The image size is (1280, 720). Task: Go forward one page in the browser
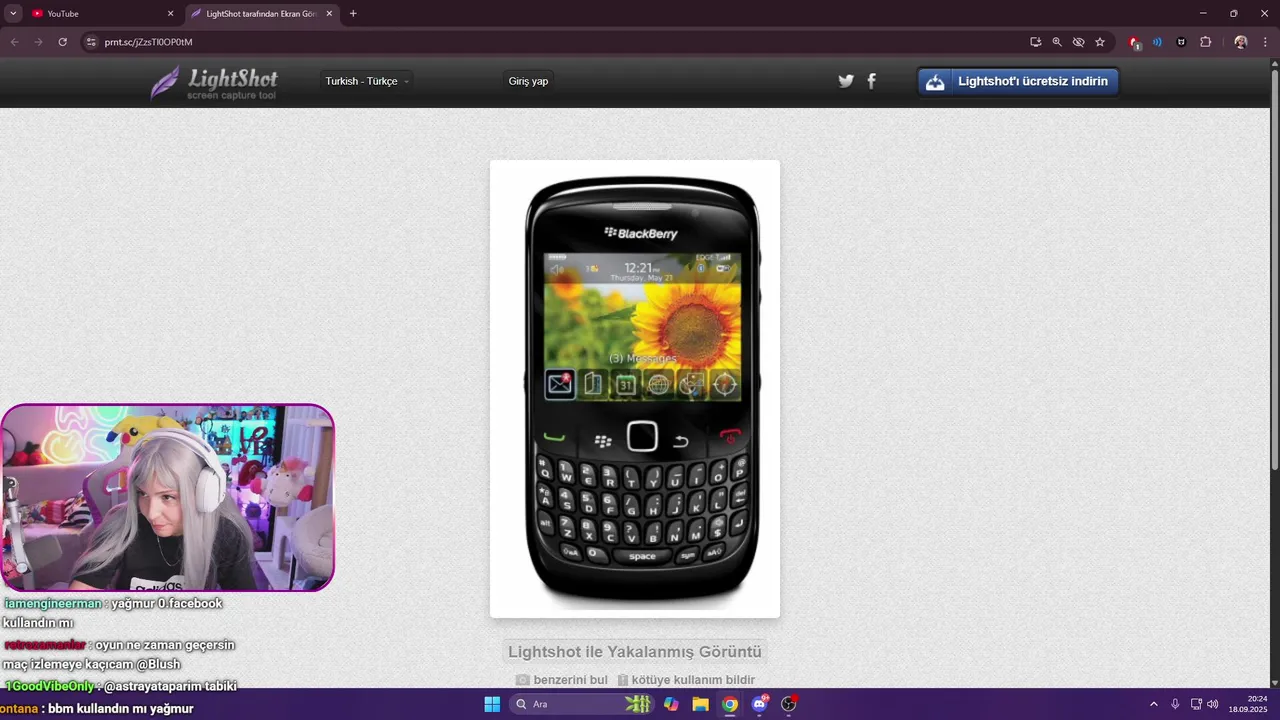(x=38, y=42)
